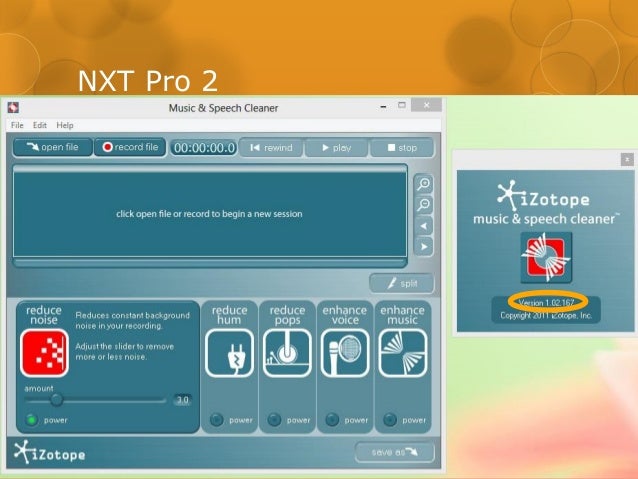Screen dimensions: 638x479
Task: Turn on reduce pops power
Action: point(274,420)
